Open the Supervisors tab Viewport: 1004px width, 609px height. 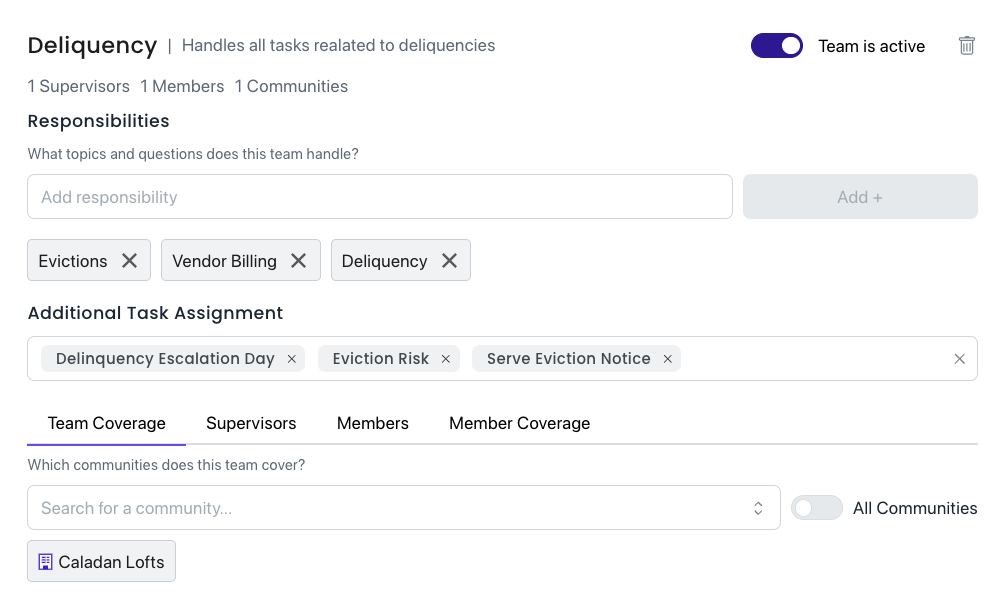pyautogui.click(x=251, y=423)
